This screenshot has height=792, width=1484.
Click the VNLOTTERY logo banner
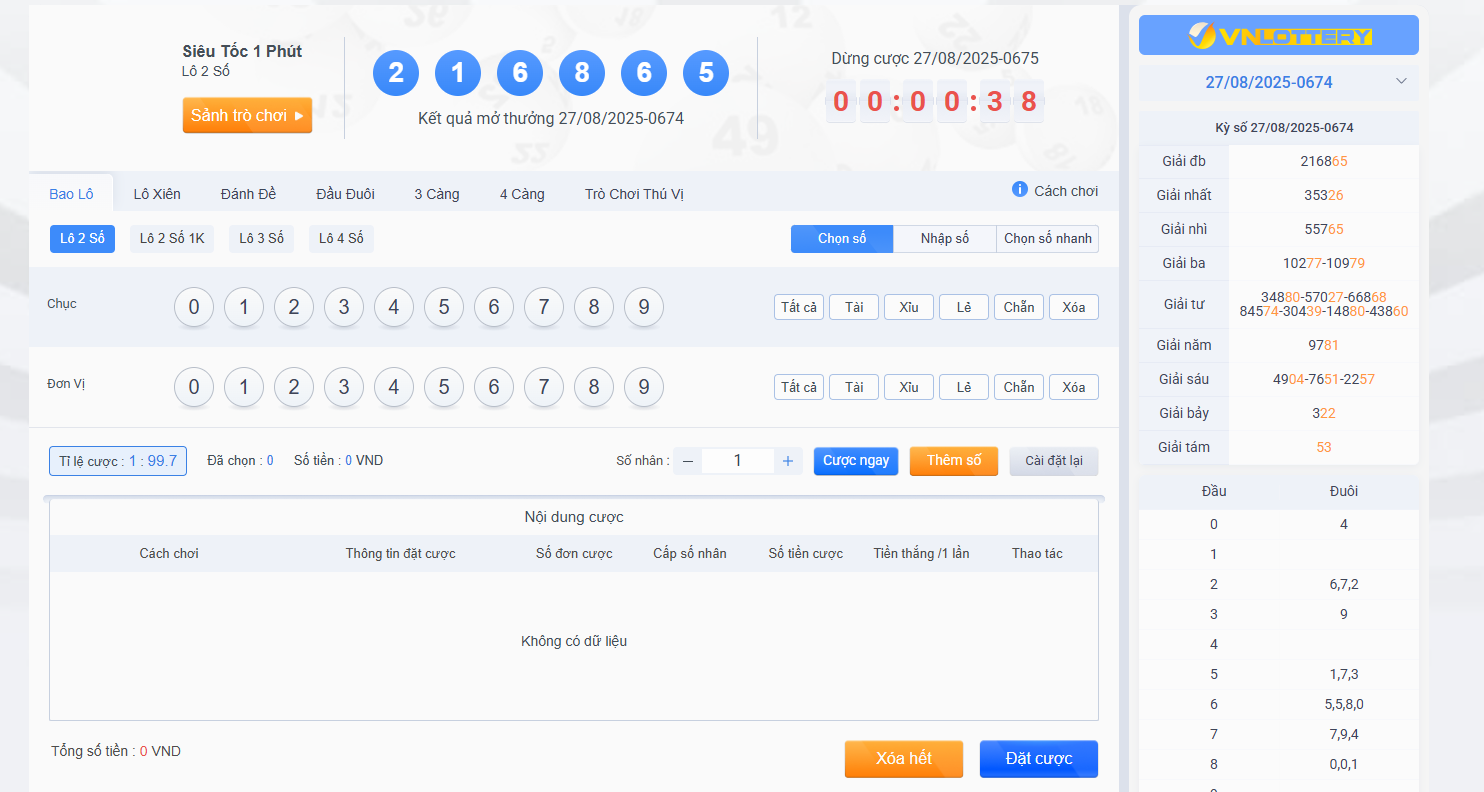coord(1278,34)
